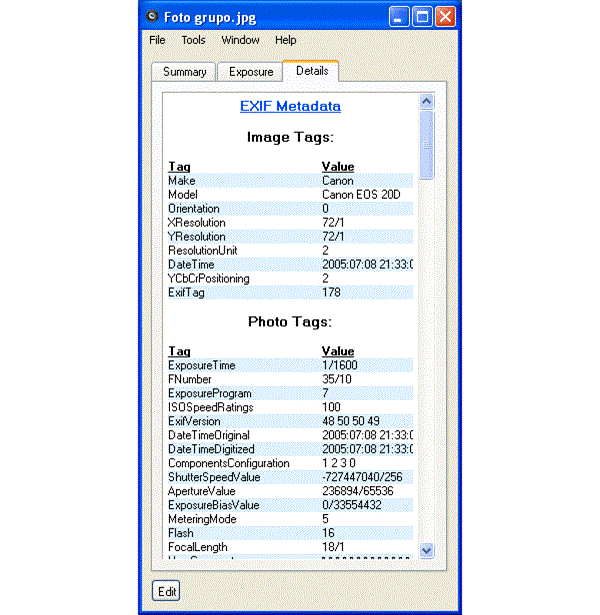Open the File menu

(157, 40)
